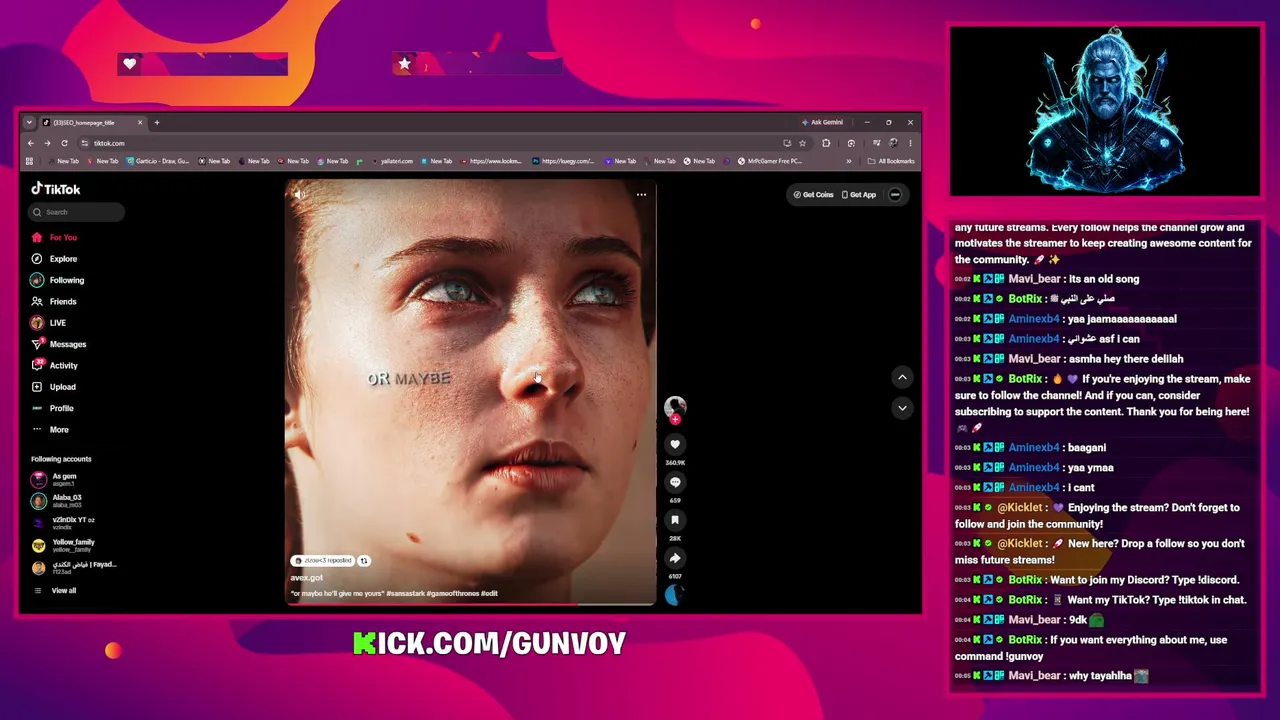The width and height of the screenshot is (1280, 720).
Task: Click the browser Back arrow
Action: pos(31,143)
